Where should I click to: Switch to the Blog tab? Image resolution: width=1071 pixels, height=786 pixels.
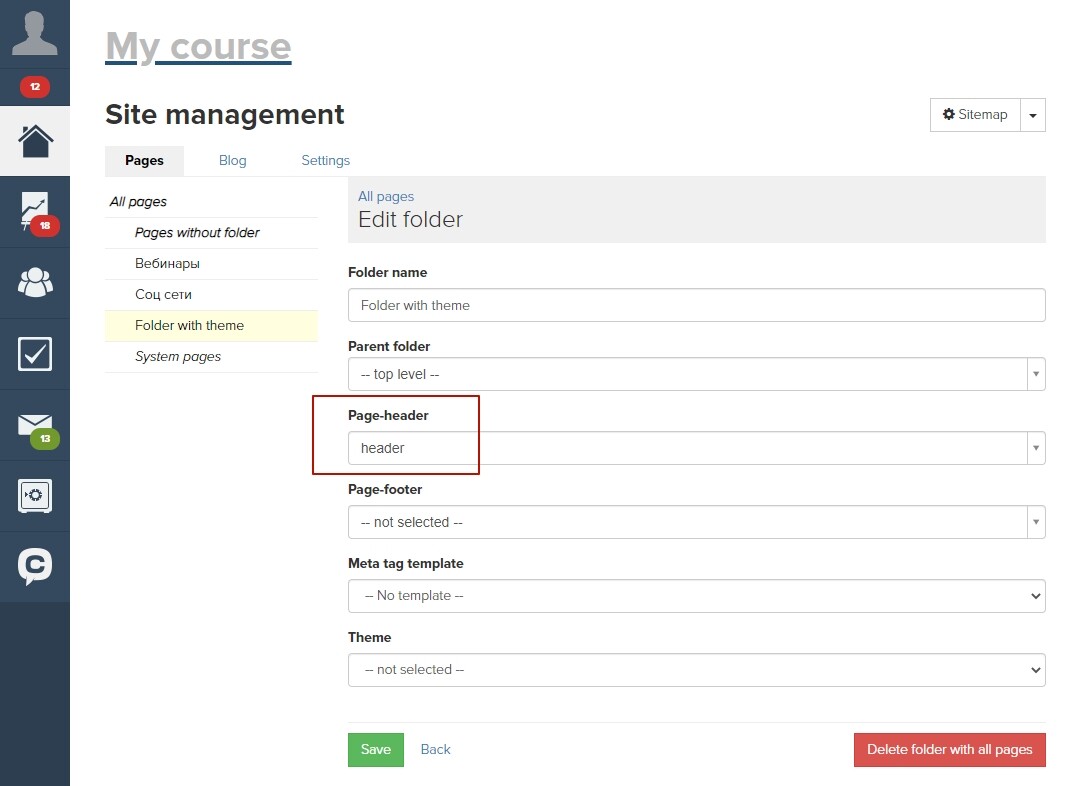232,160
